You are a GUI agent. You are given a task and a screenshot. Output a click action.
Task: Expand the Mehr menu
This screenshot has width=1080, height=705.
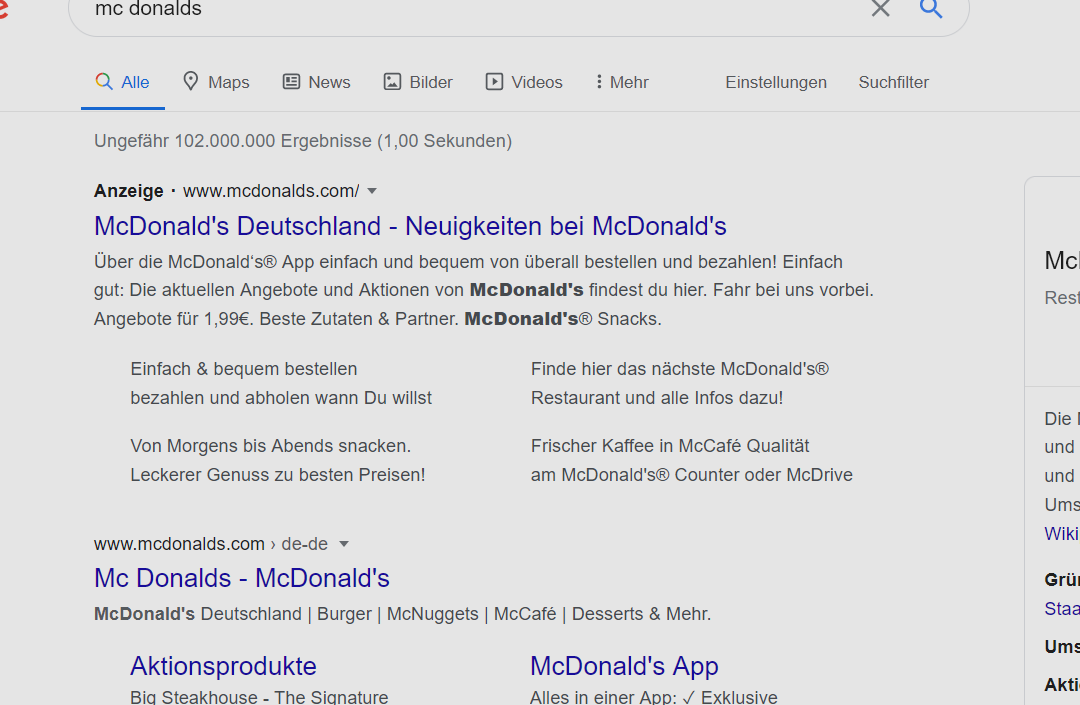tap(622, 82)
